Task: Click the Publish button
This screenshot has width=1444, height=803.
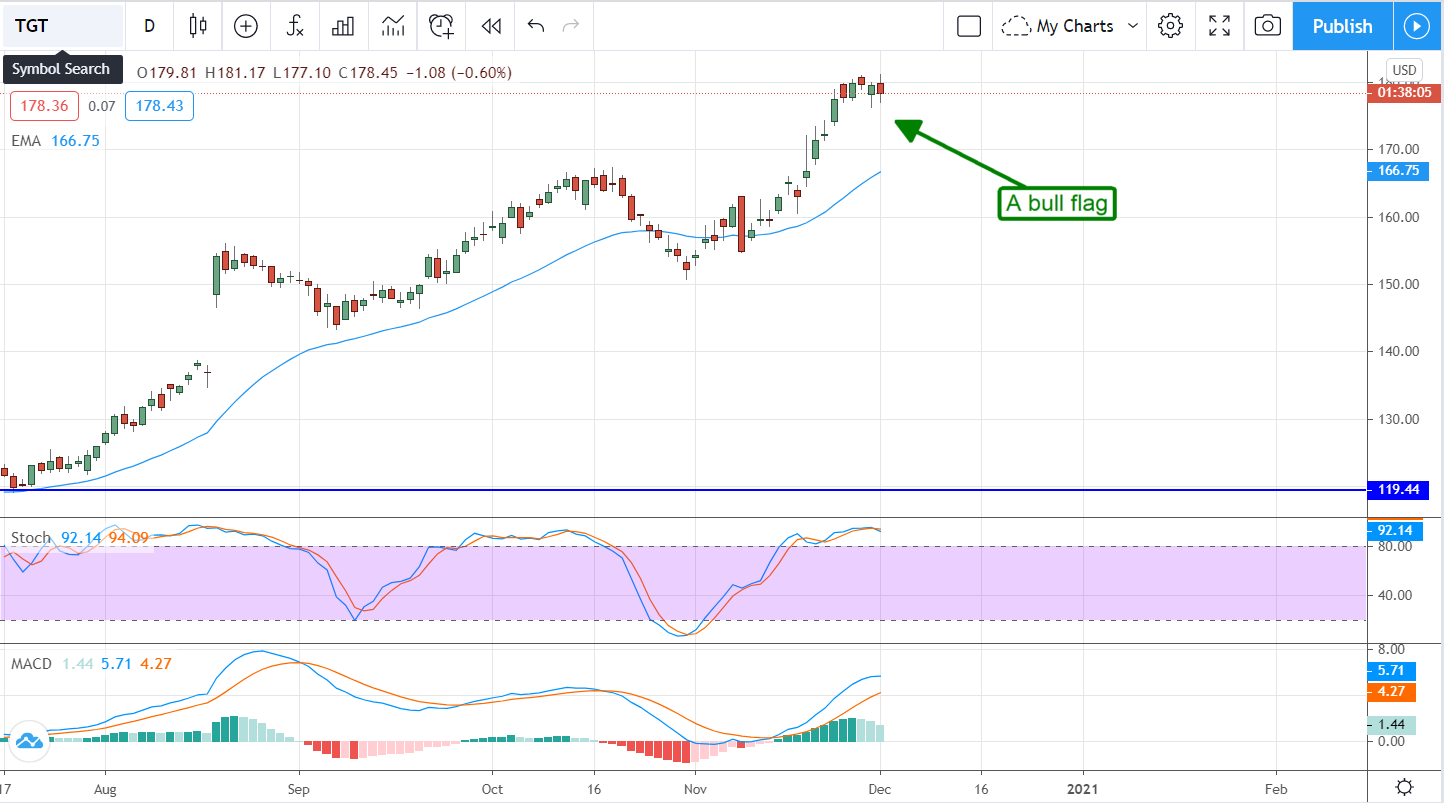Action: (1342, 26)
